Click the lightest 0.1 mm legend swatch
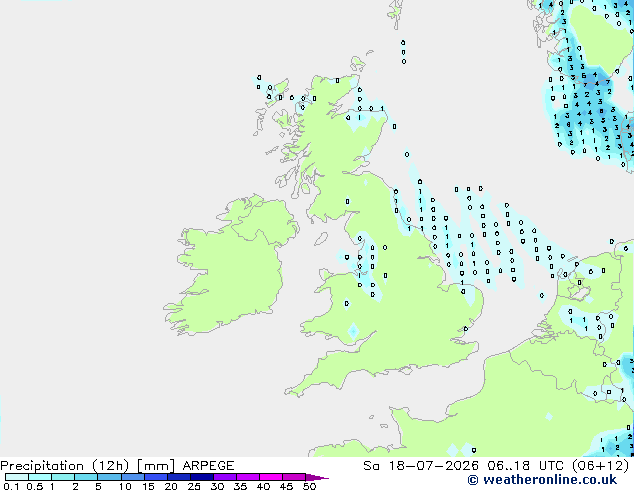 [x=17, y=477]
